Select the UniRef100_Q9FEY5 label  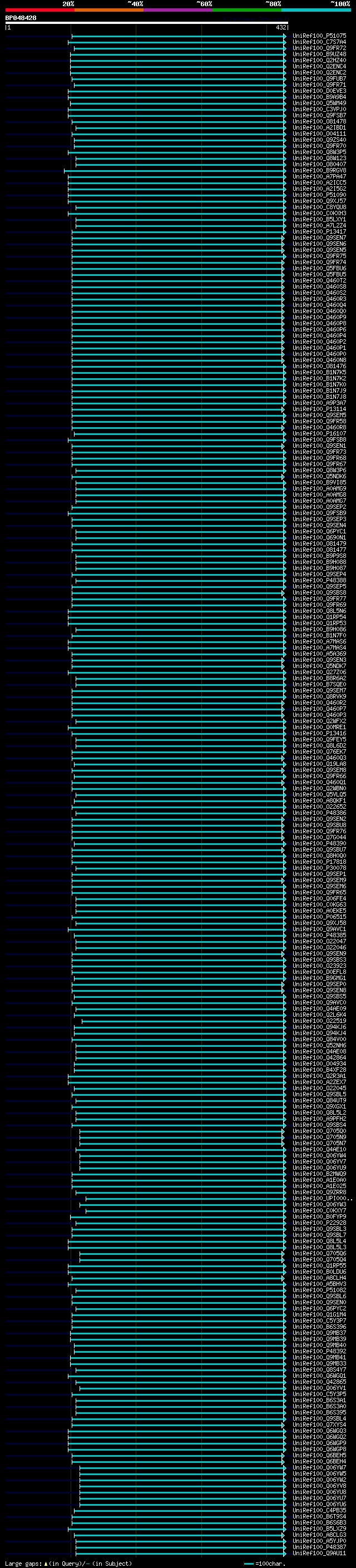pos(319,740)
